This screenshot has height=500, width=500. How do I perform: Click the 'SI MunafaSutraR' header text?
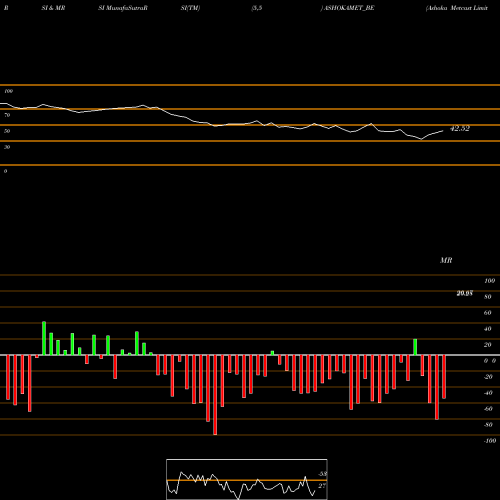pyautogui.click(x=123, y=8)
